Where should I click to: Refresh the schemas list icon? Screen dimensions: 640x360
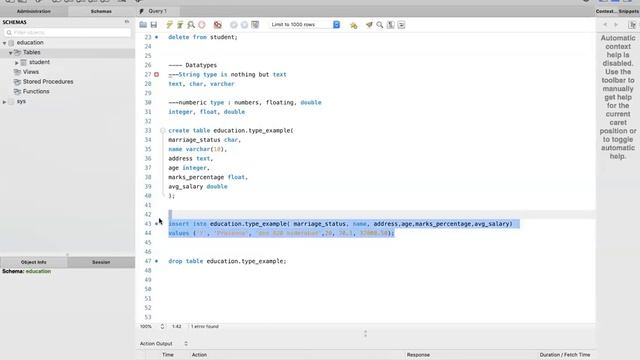pyautogui.click(x=127, y=22)
